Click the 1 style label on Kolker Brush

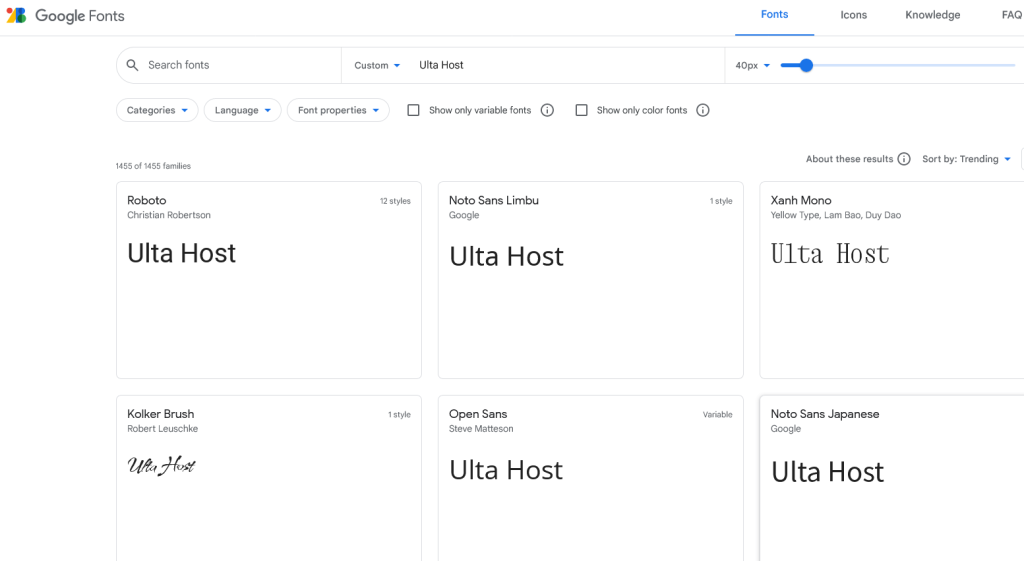point(399,415)
